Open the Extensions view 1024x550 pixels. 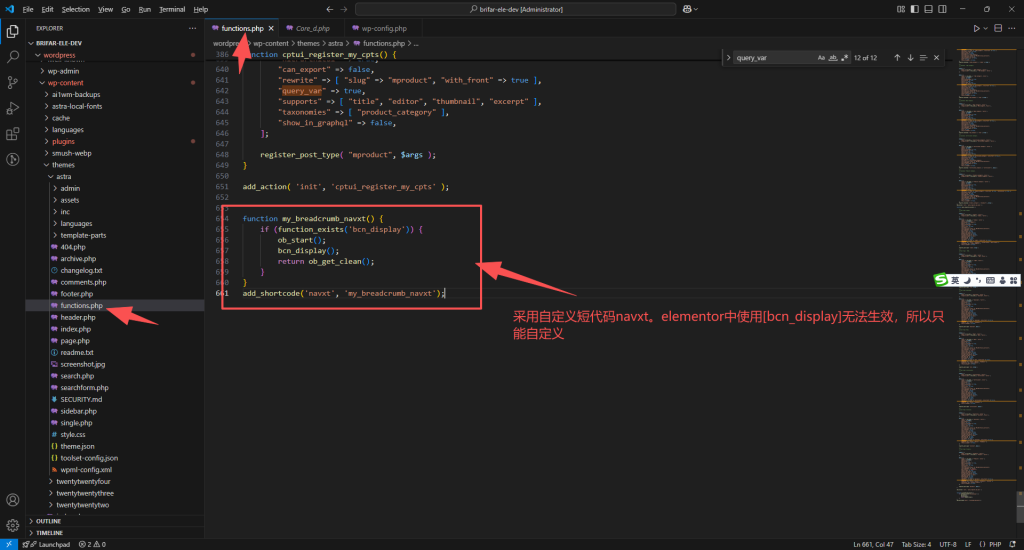coord(12,134)
